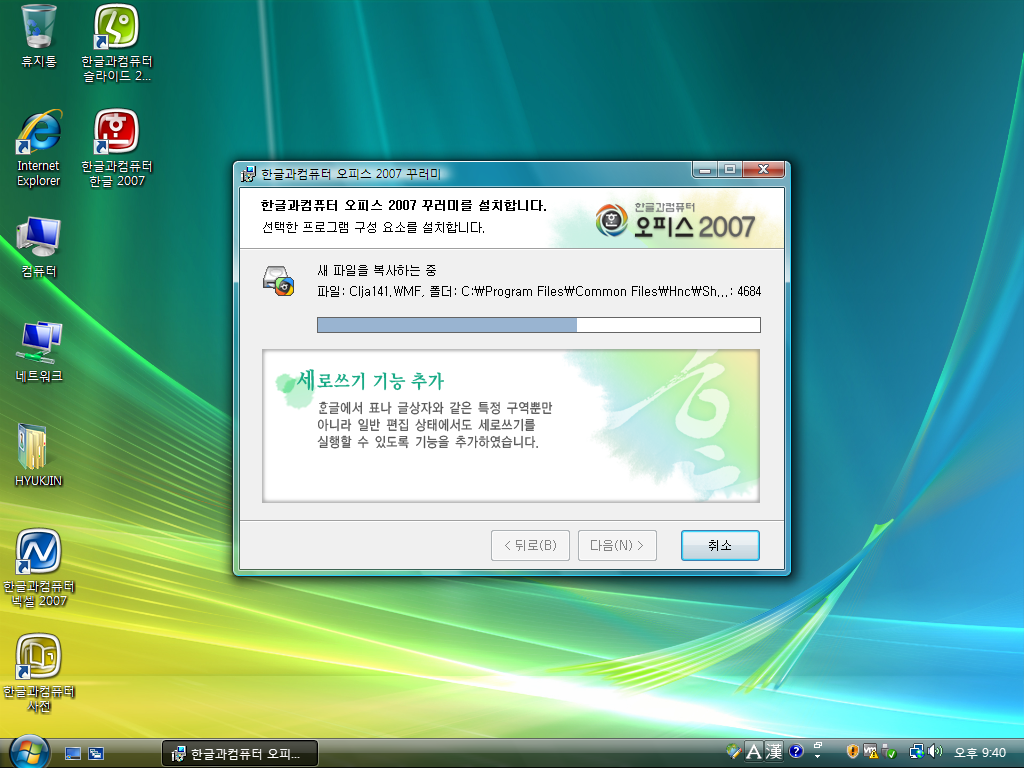Screen dimensions: 1024x768
Task: Toggle the 漢 Hanja conversion indicator
Action: [x=774, y=752]
